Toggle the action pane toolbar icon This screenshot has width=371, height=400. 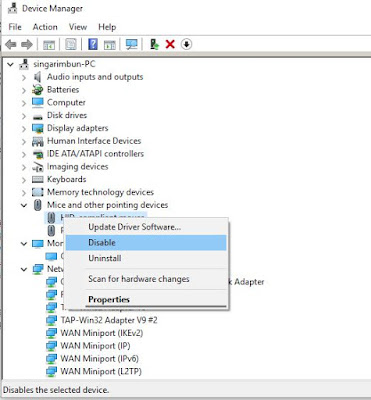tap(110, 44)
